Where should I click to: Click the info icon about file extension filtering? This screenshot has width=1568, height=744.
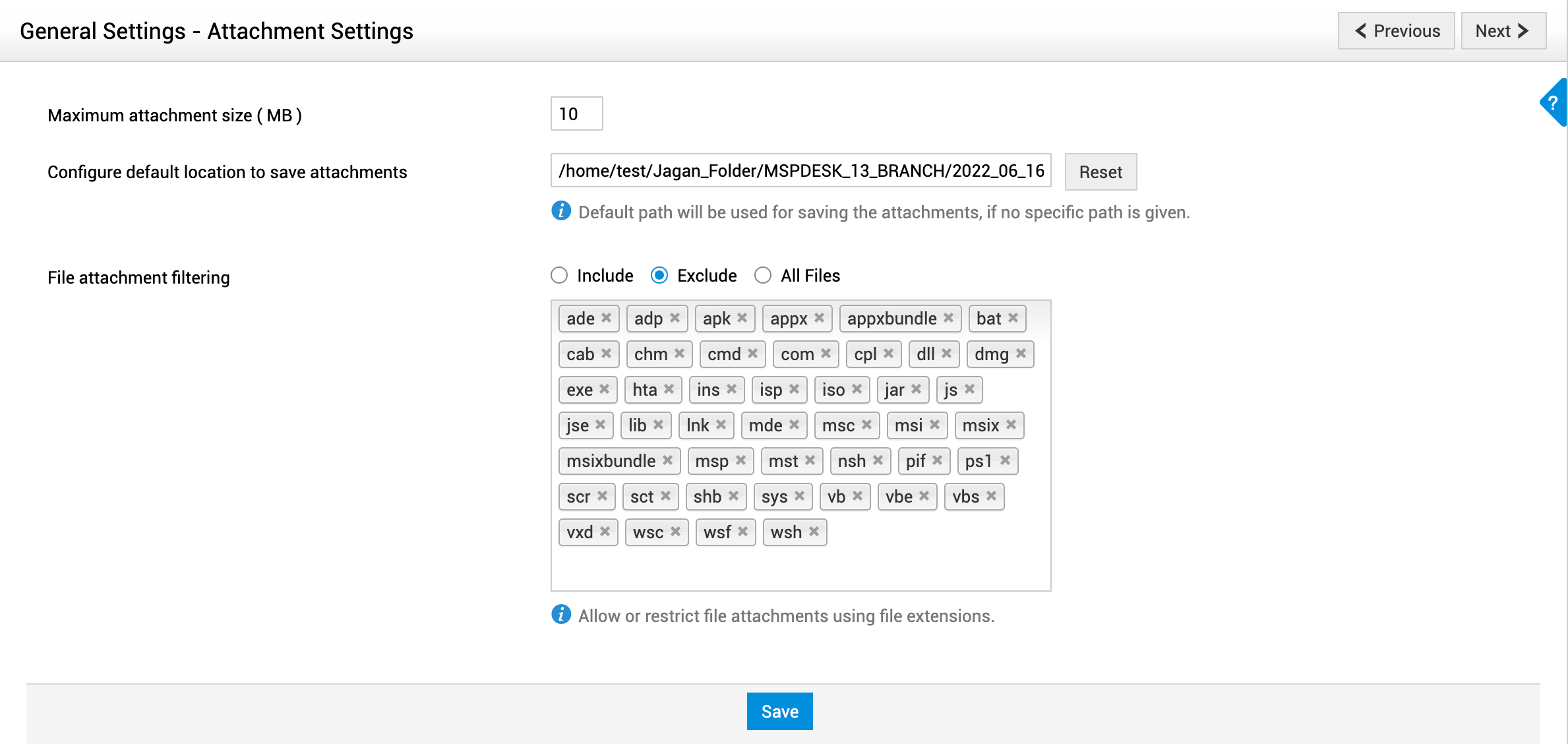click(561, 615)
